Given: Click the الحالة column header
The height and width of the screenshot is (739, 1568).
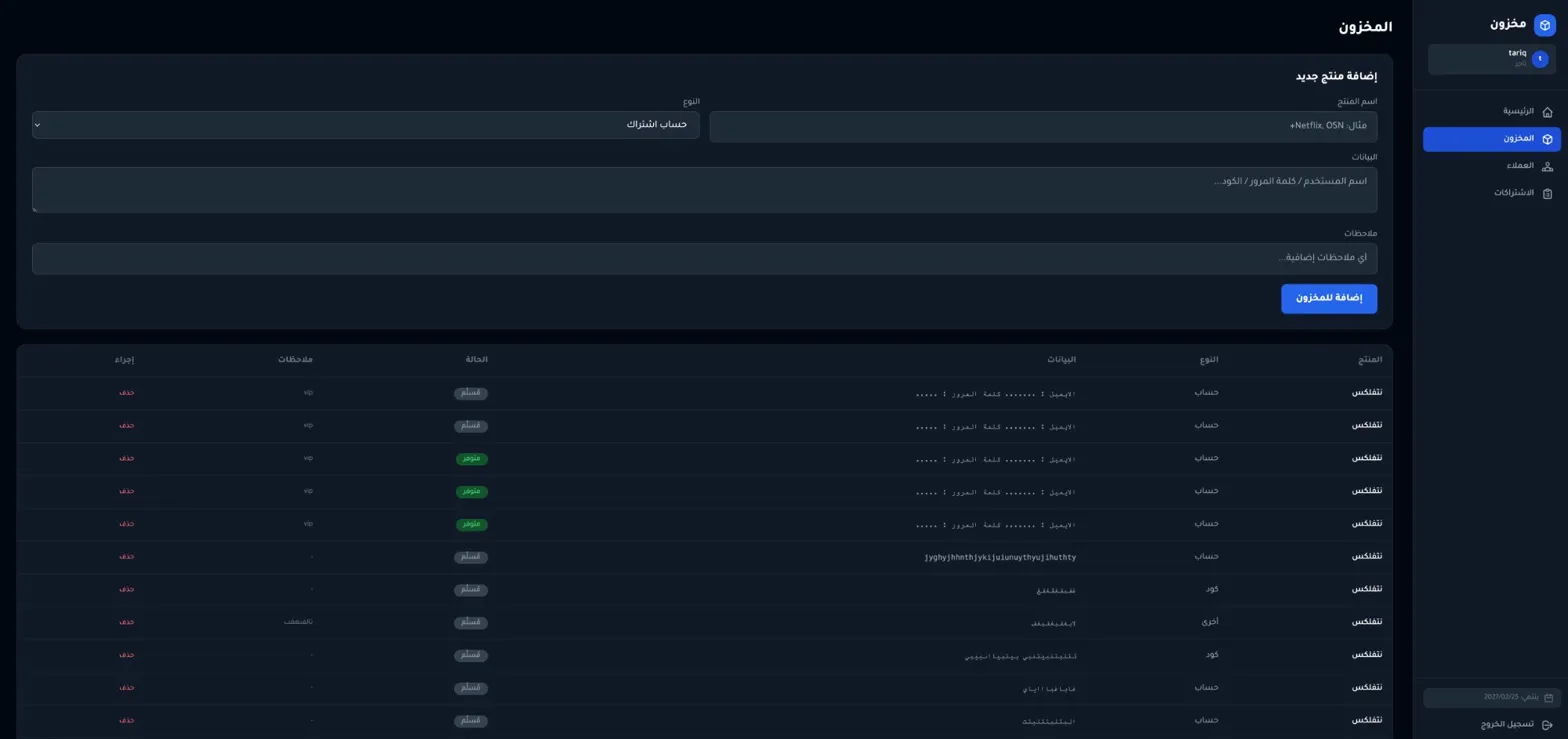Looking at the screenshot, I should 476,360.
